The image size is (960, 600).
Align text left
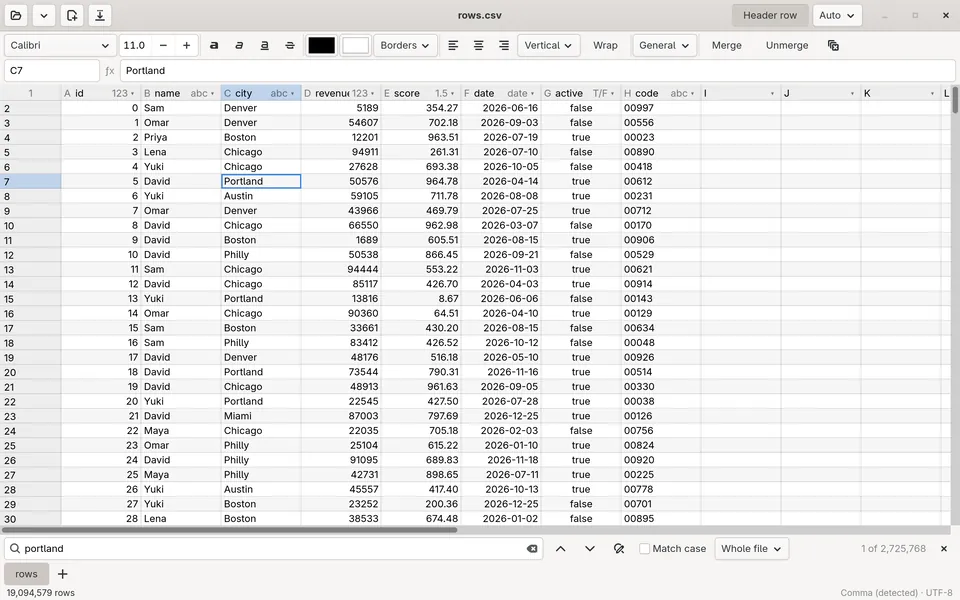[x=453, y=45]
